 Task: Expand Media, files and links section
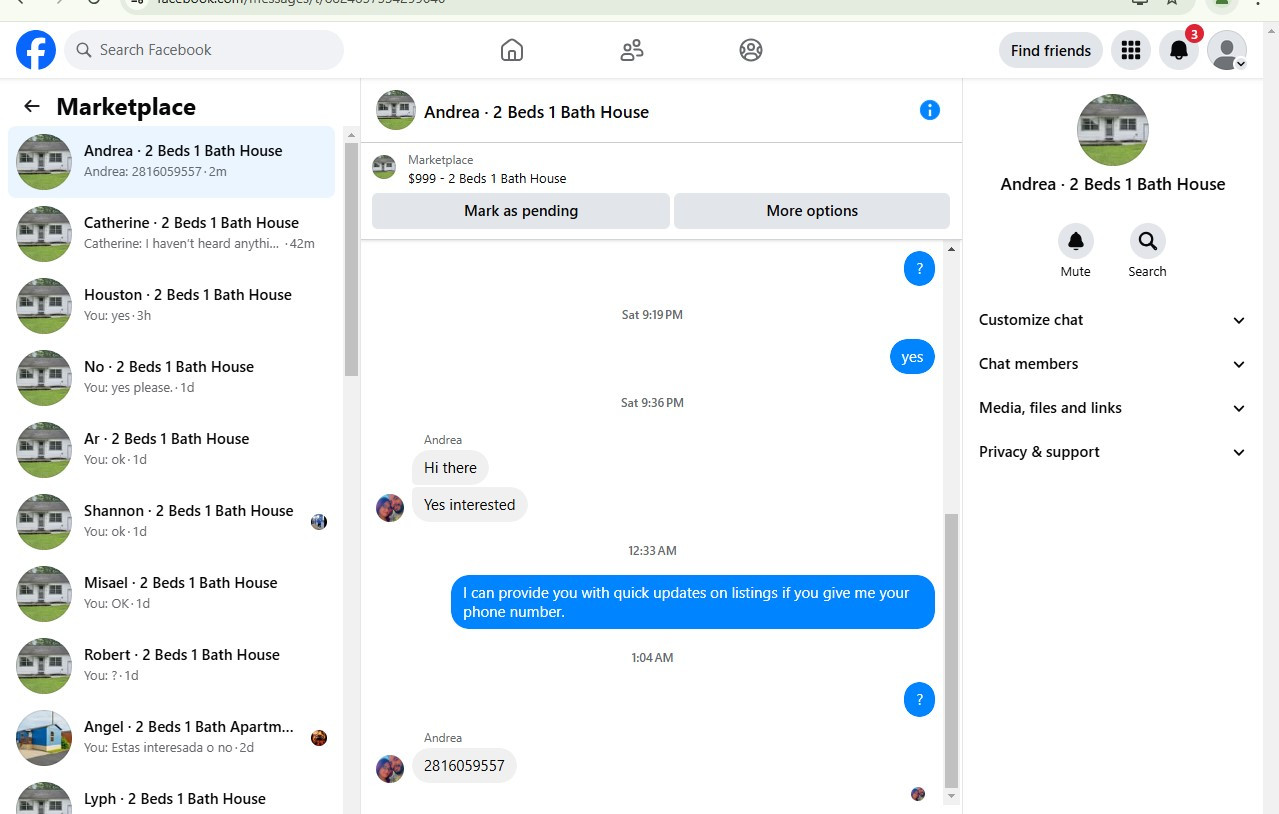(1113, 408)
